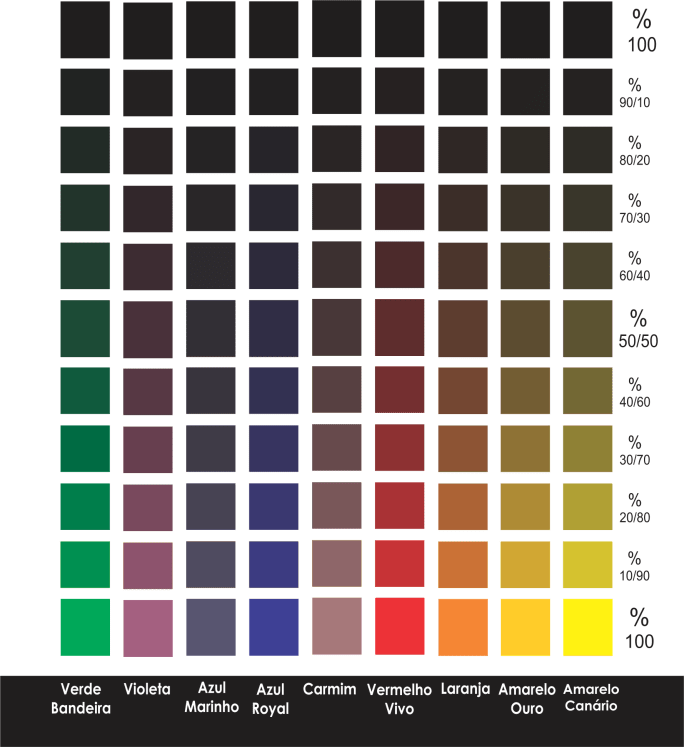Choose the pure Laranja orange swatch in the bottom row
The height and width of the screenshot is (747, 684).
462,627
